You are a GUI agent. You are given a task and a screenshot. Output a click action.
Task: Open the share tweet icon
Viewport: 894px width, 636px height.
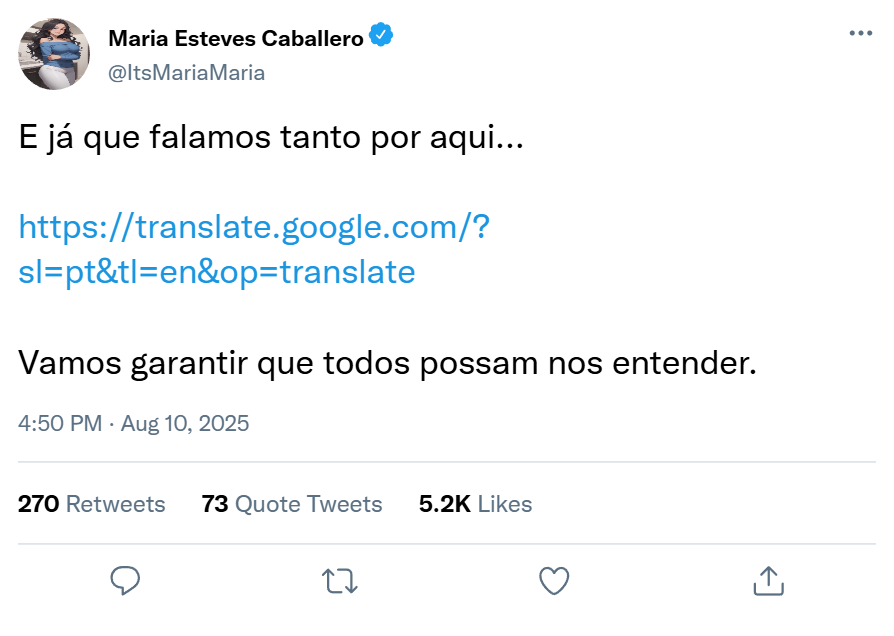tap(767, 580)
